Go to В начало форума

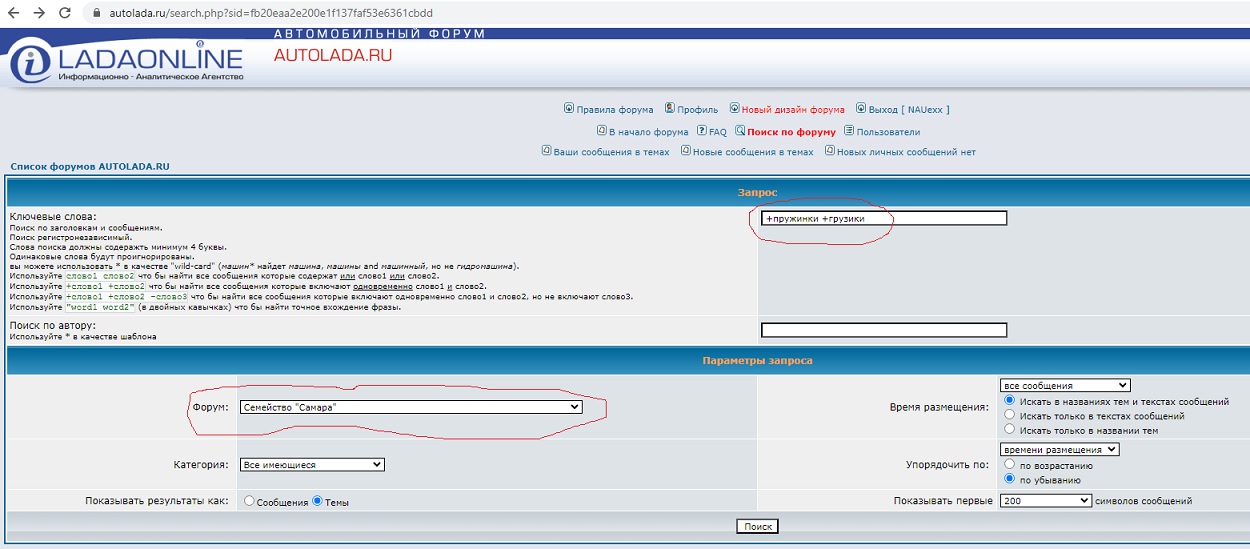[x=648, y=132]
